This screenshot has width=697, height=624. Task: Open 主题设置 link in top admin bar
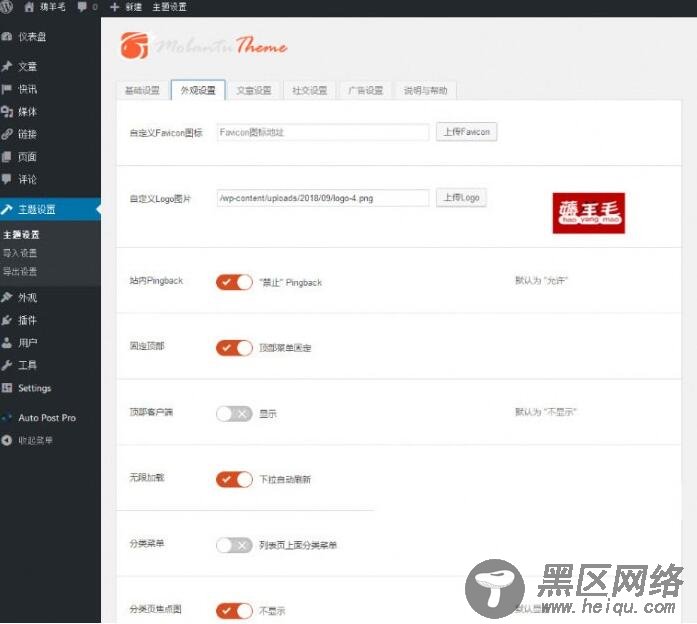pos(169,7)
